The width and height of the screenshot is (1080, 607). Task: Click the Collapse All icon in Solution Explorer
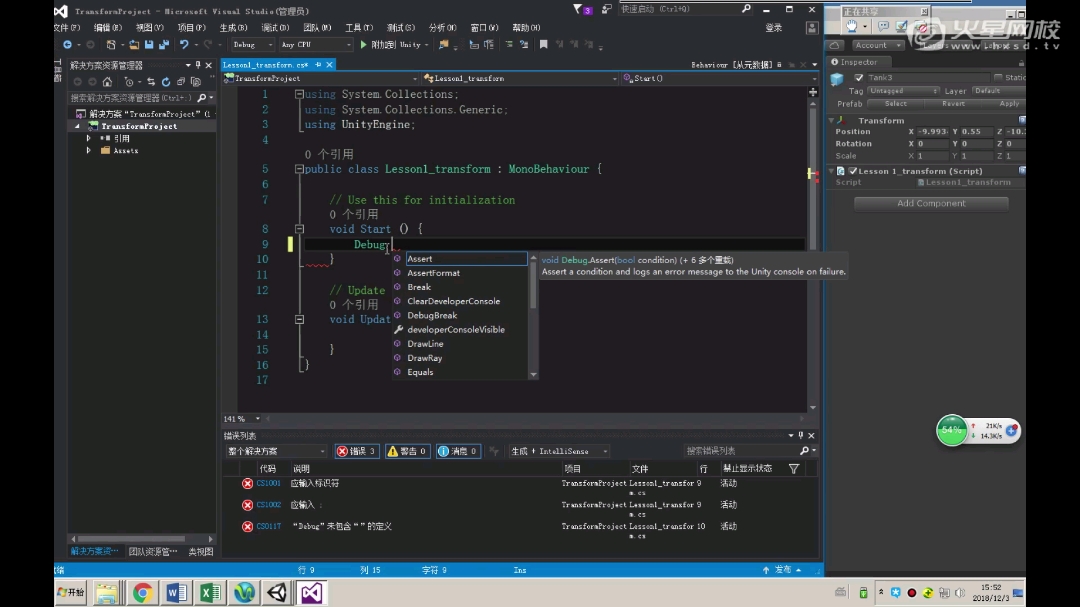181,81
